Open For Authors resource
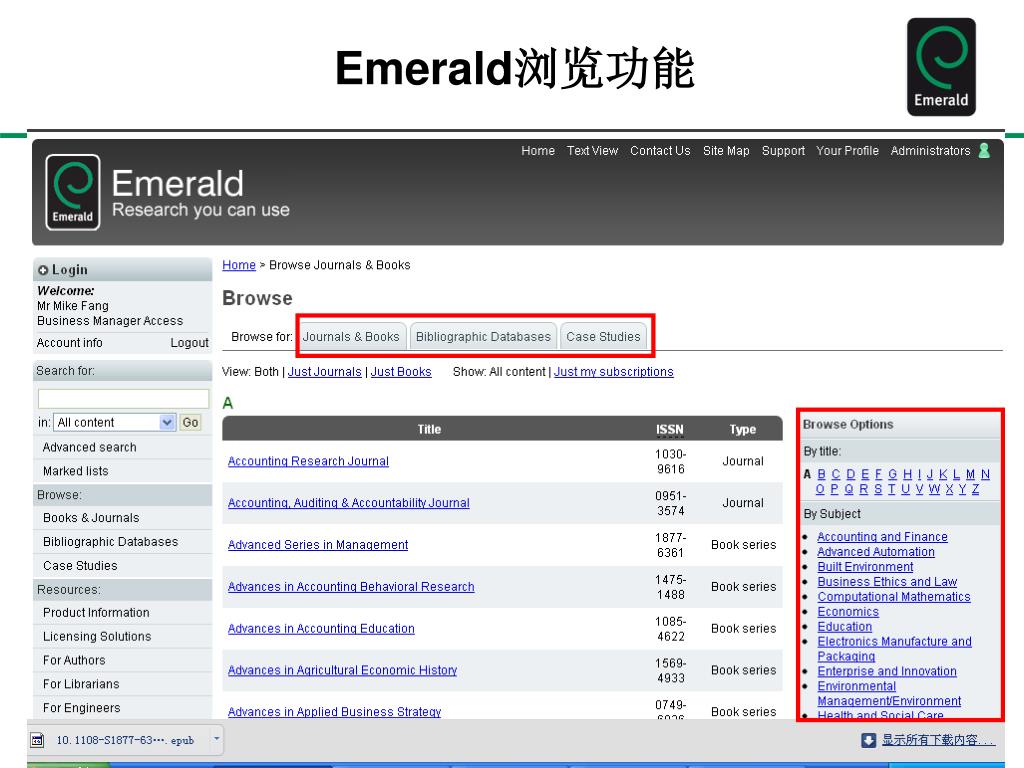The width and height of the screenshot is (1024, 768). 74,660
